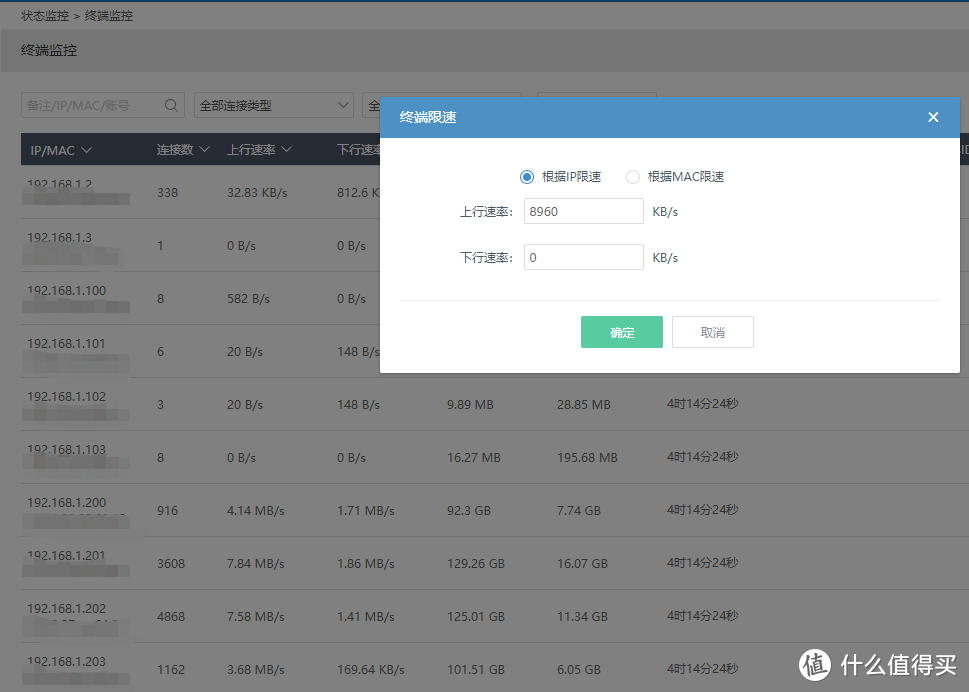Click the 上行速率 input field with 8960
The image size is (969, 692).
coord(583,211)
